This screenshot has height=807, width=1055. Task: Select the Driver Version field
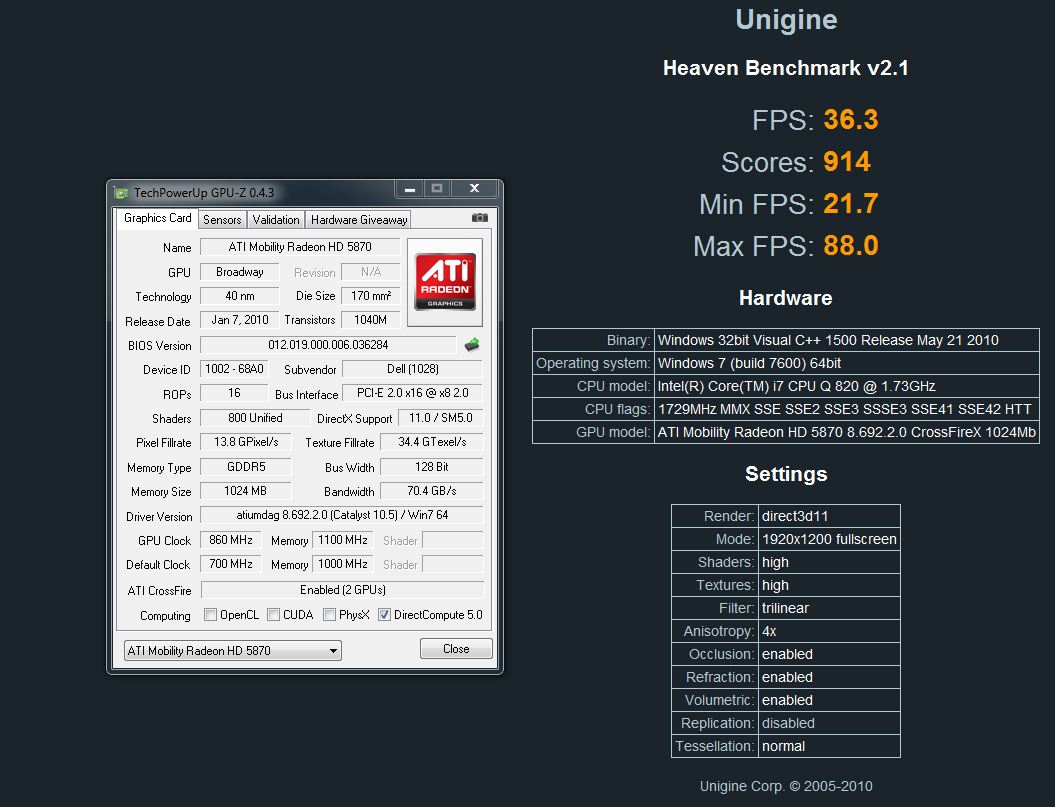click(x=342, y=515)
